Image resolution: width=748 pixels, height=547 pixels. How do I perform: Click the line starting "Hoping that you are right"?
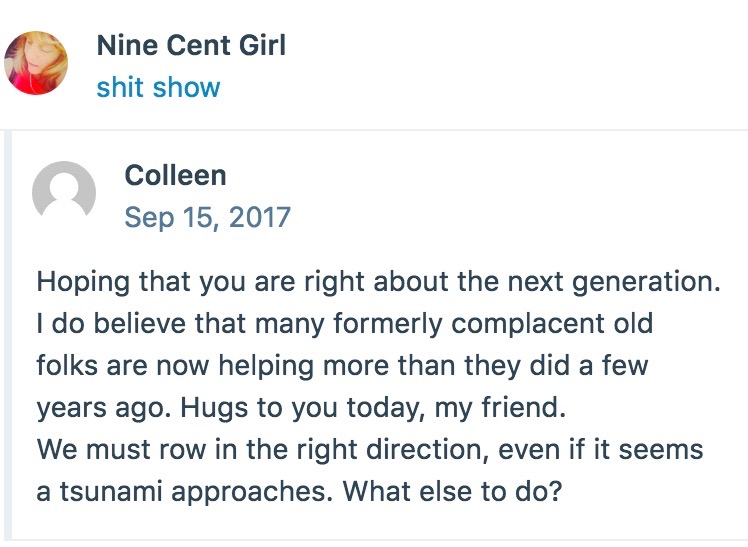point(378,280)
